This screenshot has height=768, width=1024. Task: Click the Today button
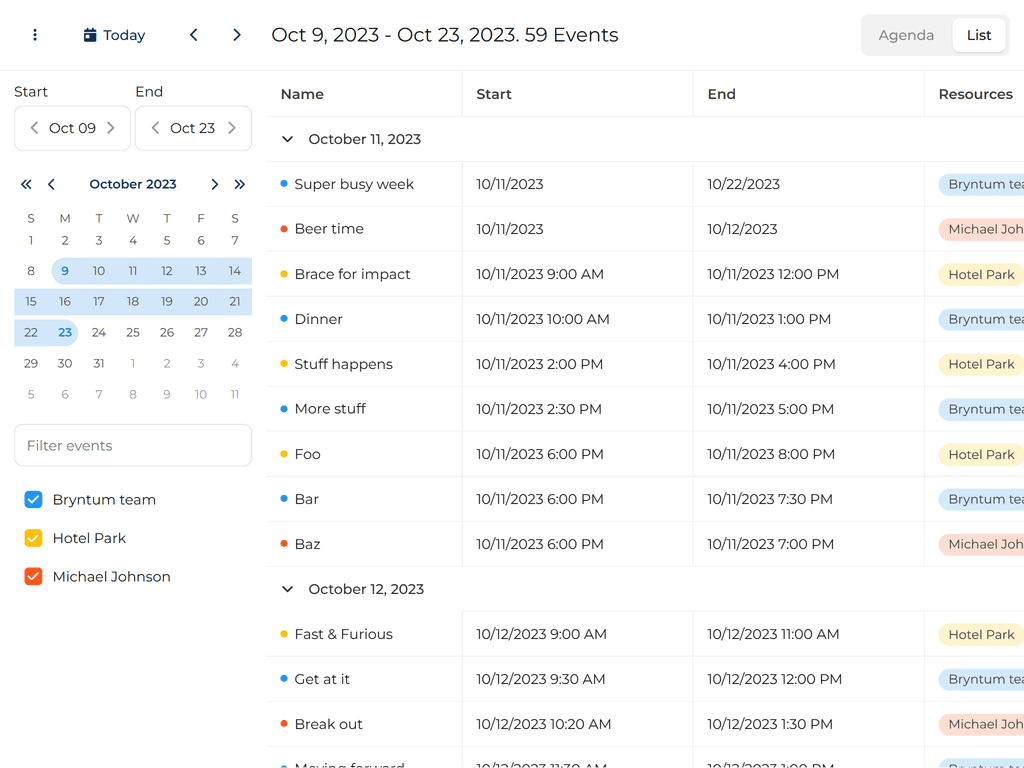pyautogui.click(x=113, y=34)
